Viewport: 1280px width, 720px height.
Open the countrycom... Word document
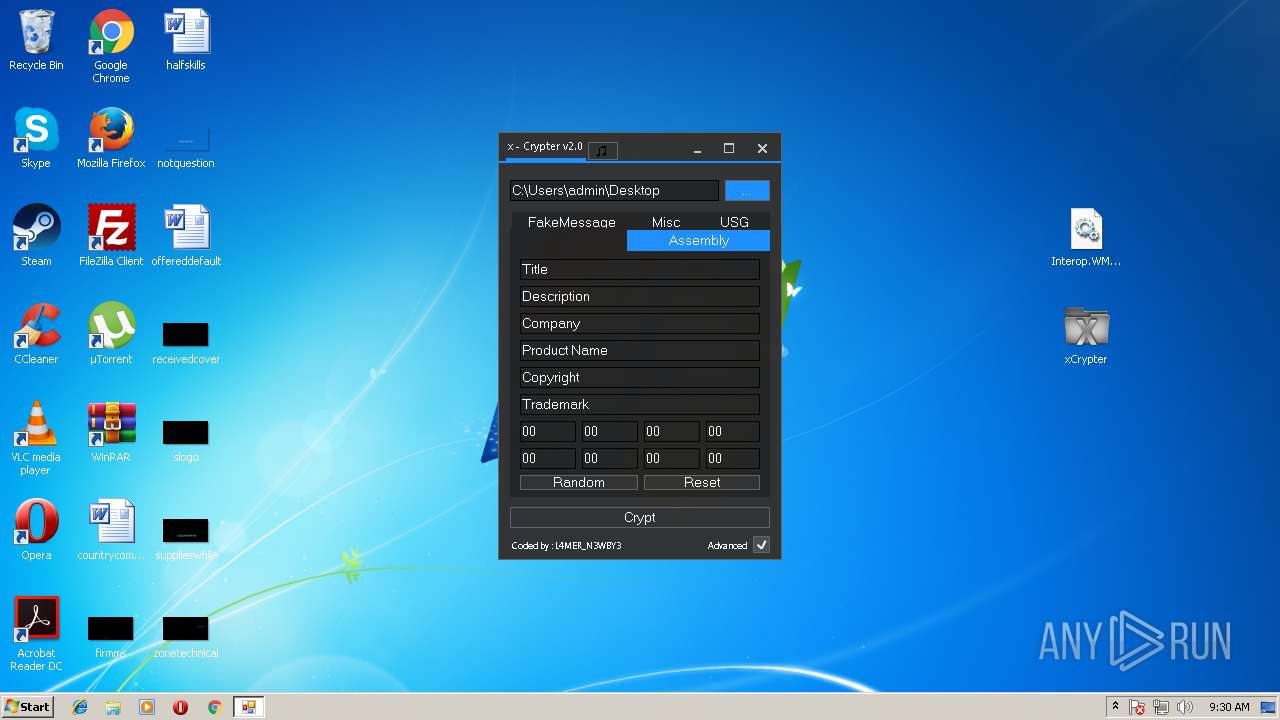click(x=111, y=531)
